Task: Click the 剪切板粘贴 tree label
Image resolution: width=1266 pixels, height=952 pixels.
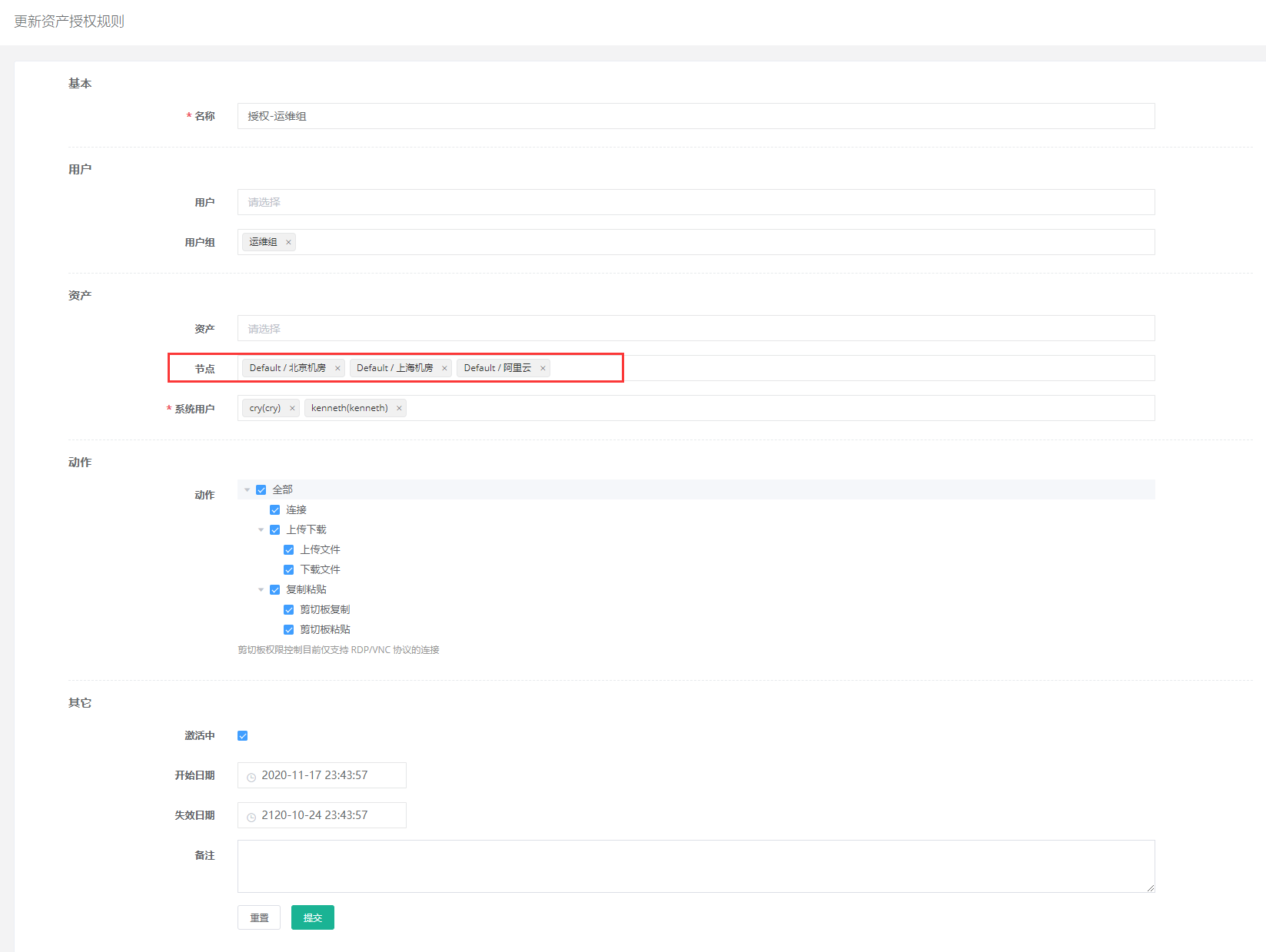Action: (325, 629)
